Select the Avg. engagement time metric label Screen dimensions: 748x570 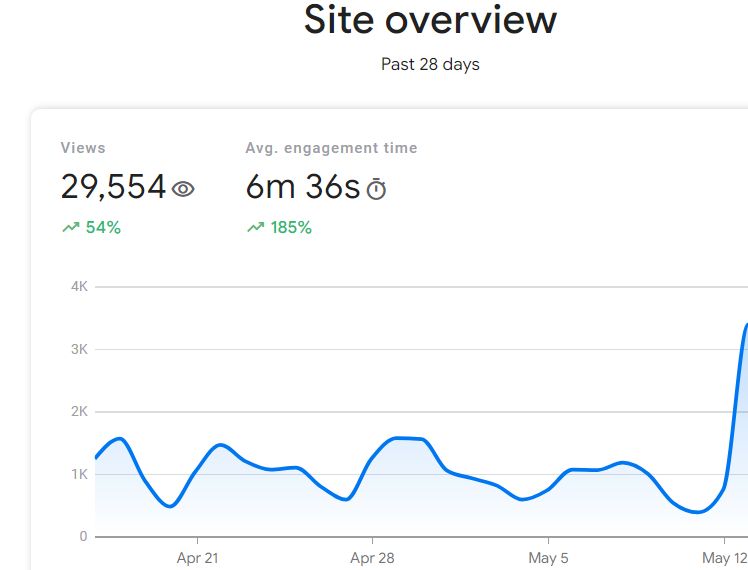pyautogui.click(x=331, y=148)
